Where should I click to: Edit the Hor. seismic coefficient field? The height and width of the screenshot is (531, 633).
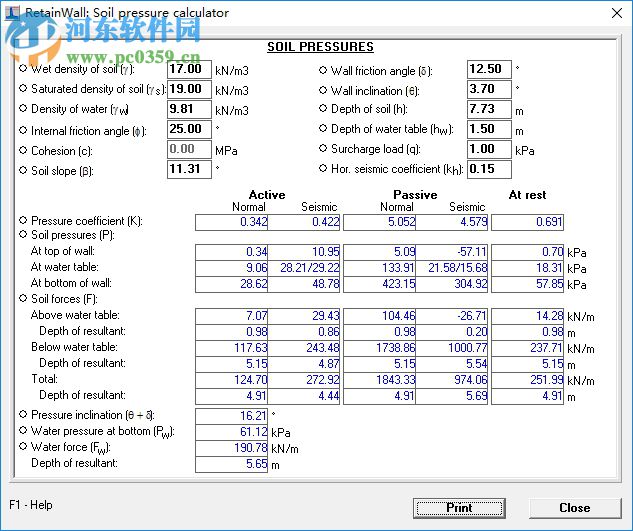point(489,169)
